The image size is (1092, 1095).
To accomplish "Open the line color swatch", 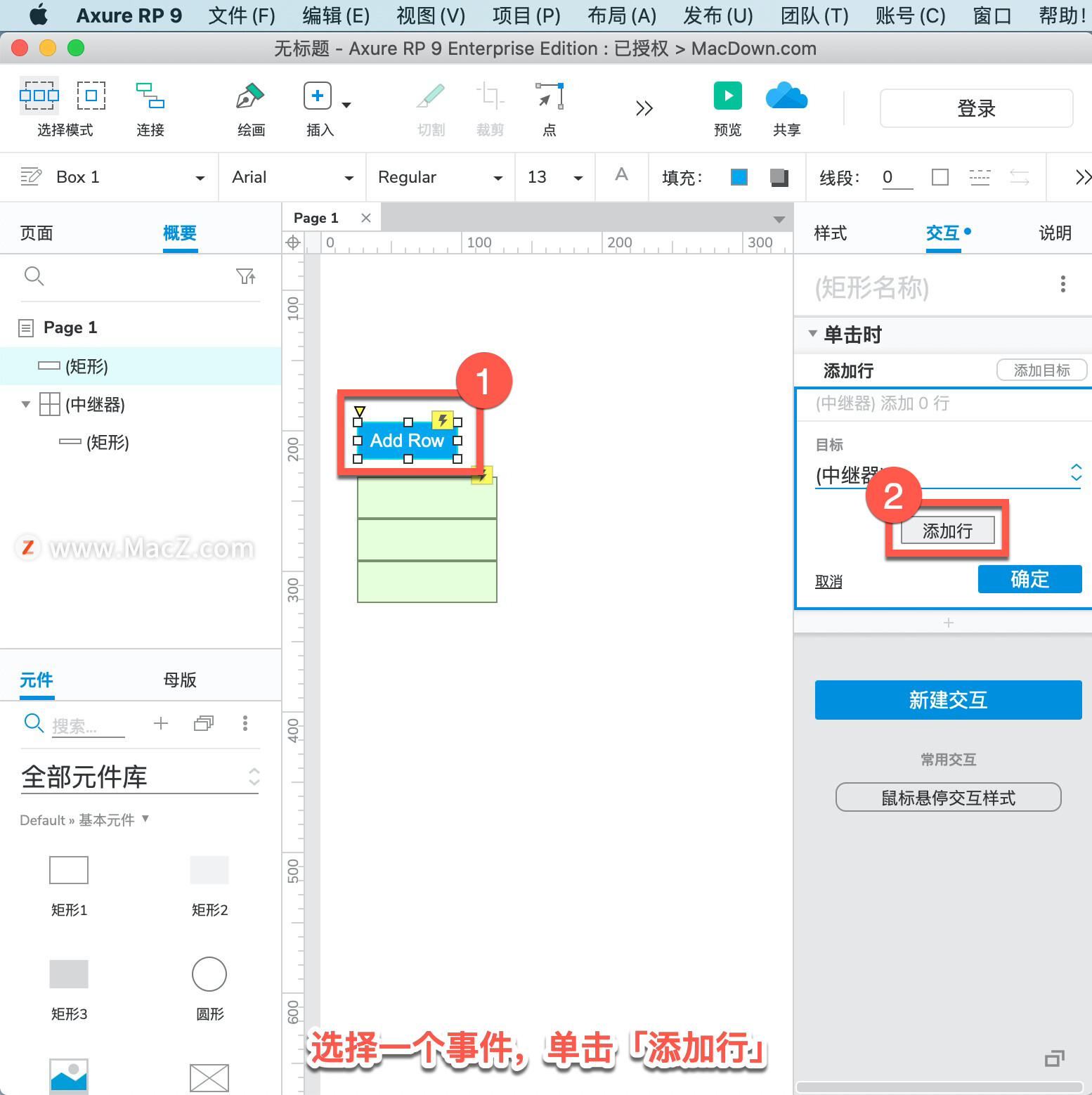I will pyautogui.click(x=940, y=177).
